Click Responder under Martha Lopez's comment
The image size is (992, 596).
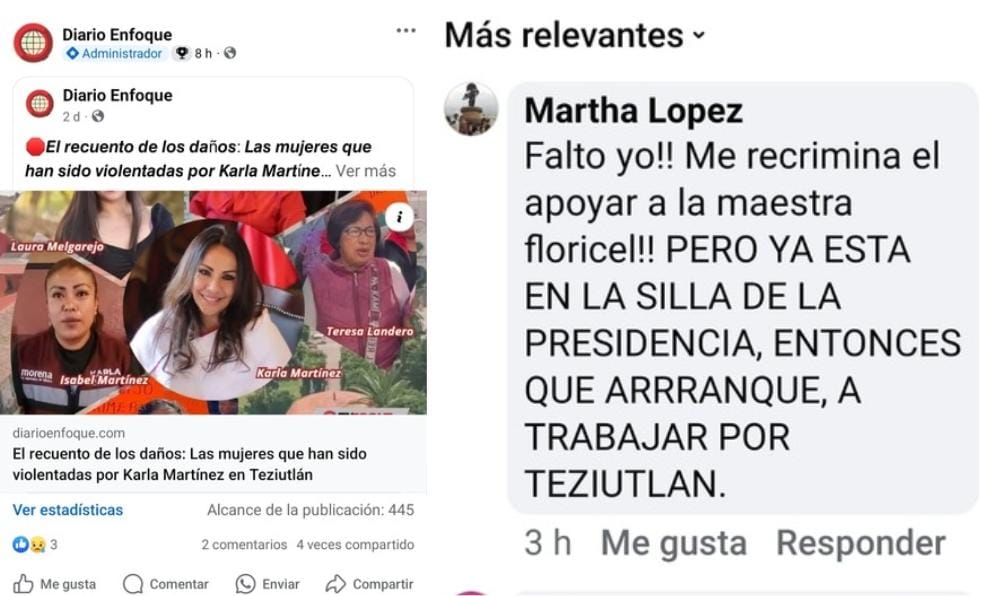861,543
